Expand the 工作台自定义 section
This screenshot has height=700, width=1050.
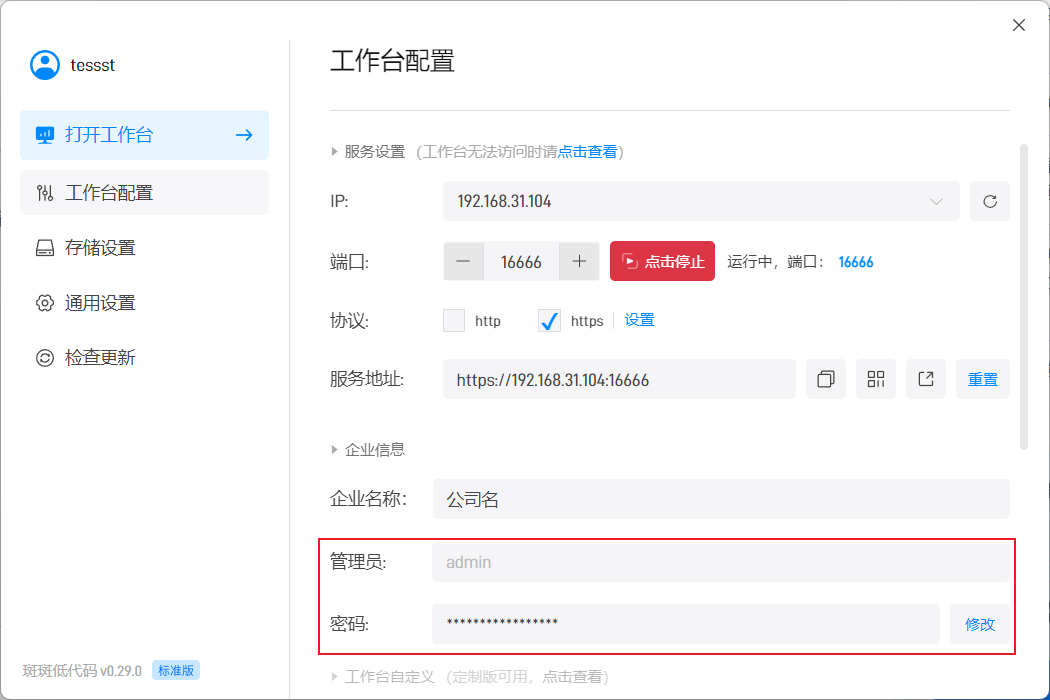[x=336, y=677]
